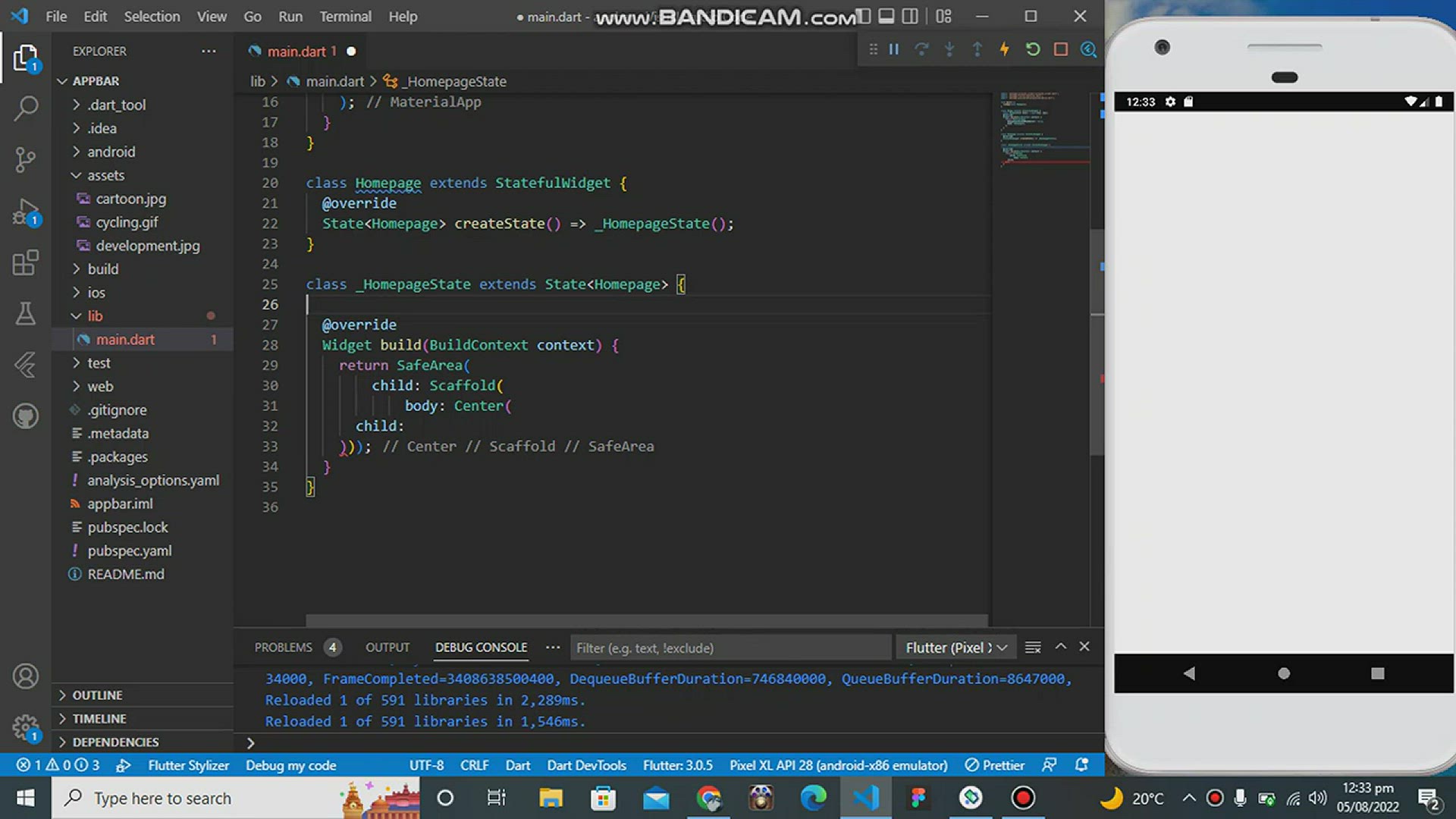
Task: Open the GitHub view in activity bar
Action: coord(26,416)
